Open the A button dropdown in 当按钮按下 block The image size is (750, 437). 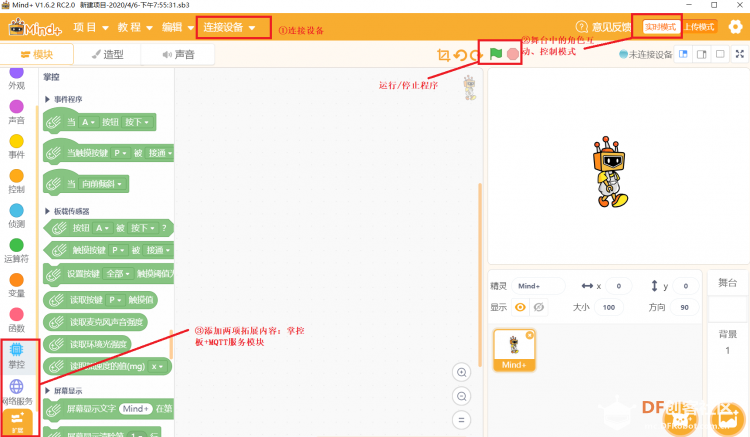88,122
